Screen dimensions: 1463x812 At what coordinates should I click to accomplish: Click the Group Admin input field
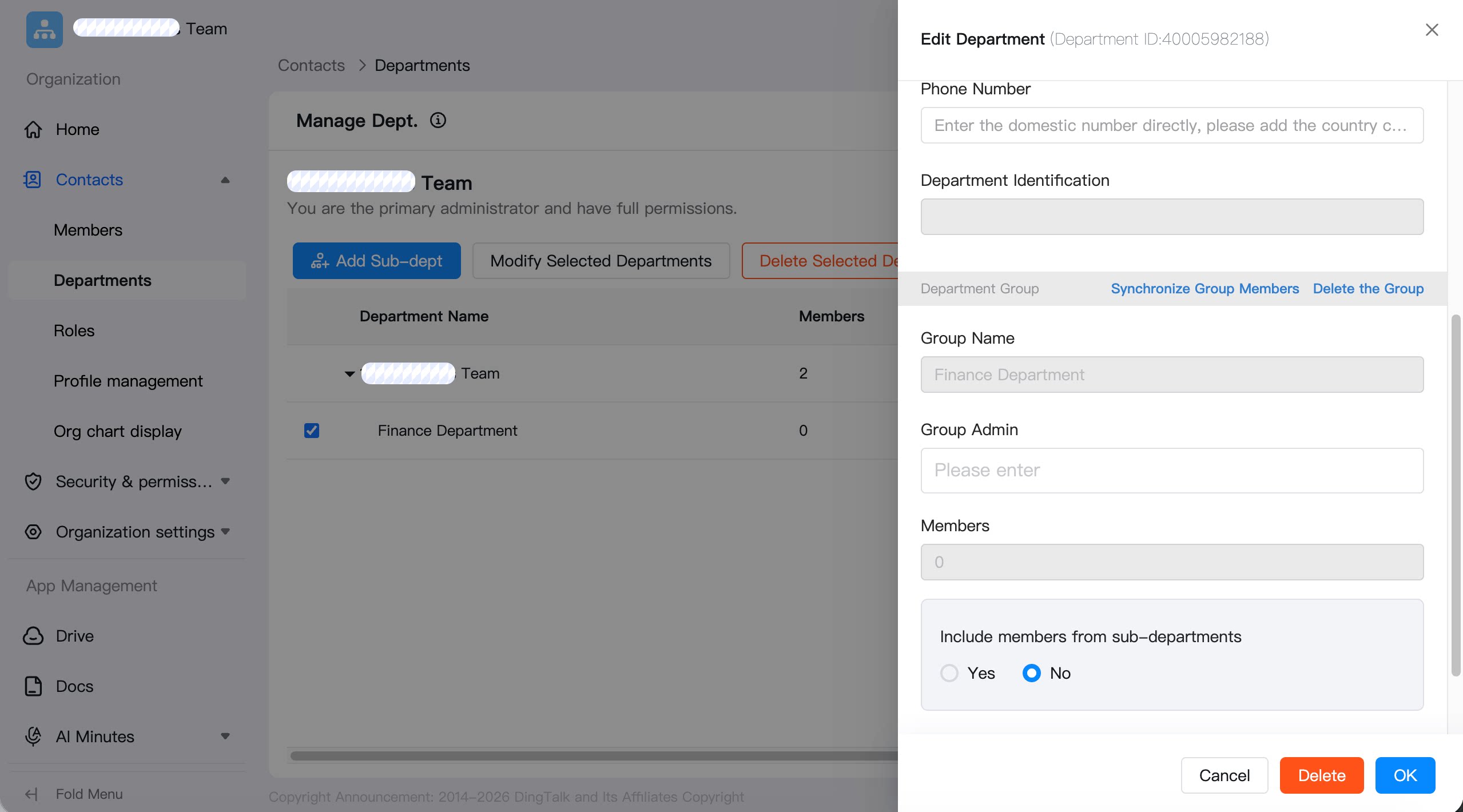click(x=1172, y=470)
